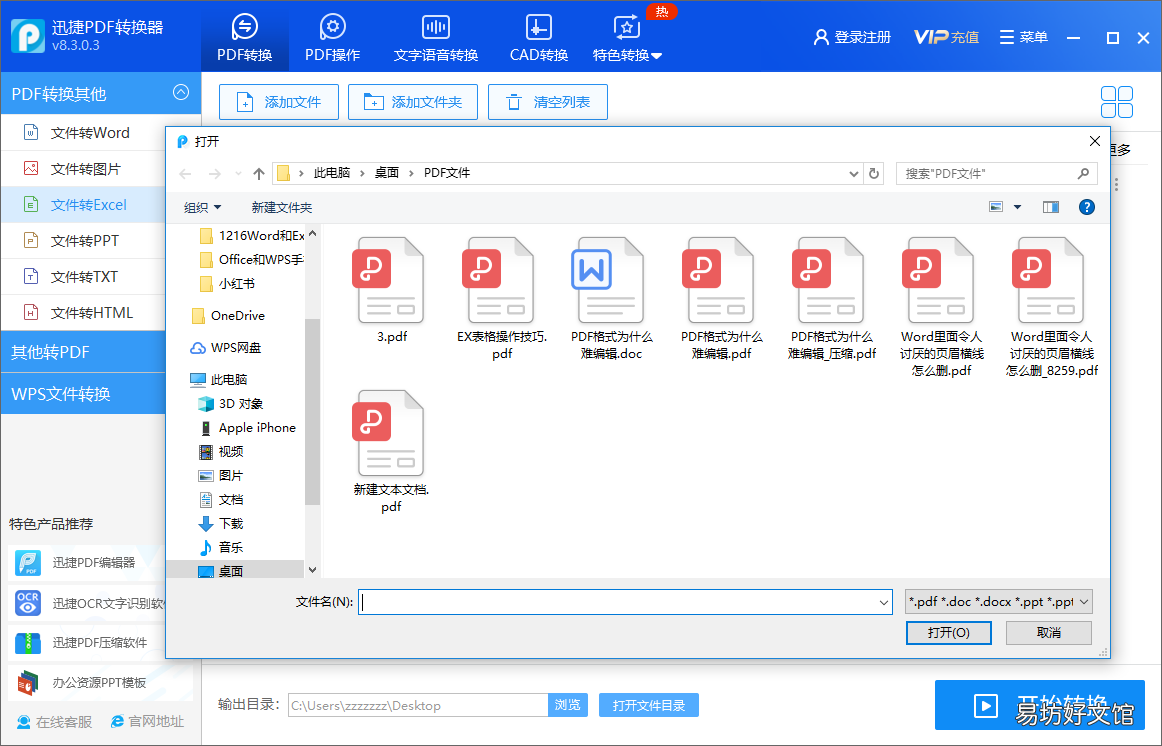1162x746 pixels.
Task: Expand the 其他转PDF section
Action: click(x=84, y=352)
